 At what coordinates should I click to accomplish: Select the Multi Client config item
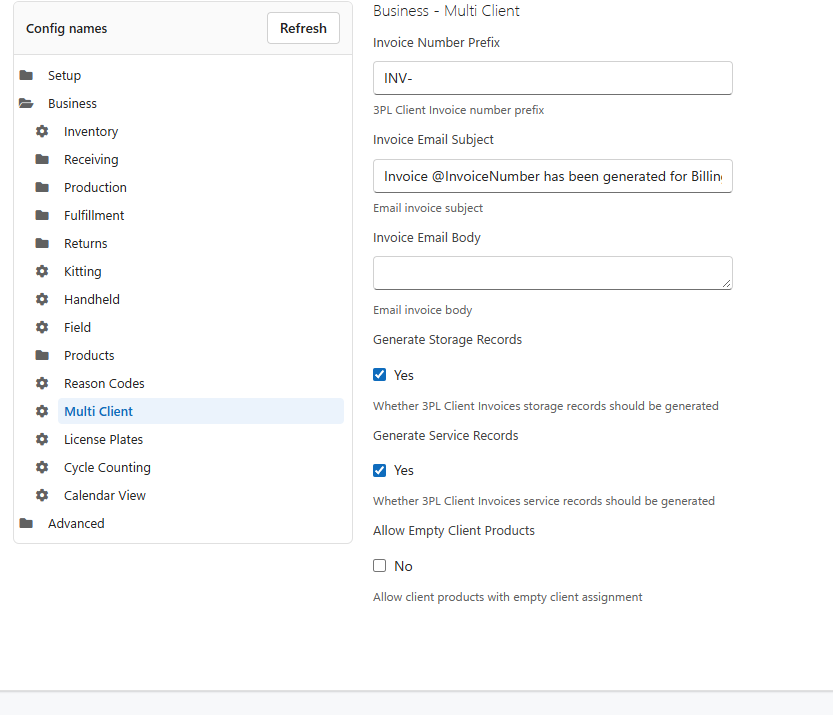point(201,411)
